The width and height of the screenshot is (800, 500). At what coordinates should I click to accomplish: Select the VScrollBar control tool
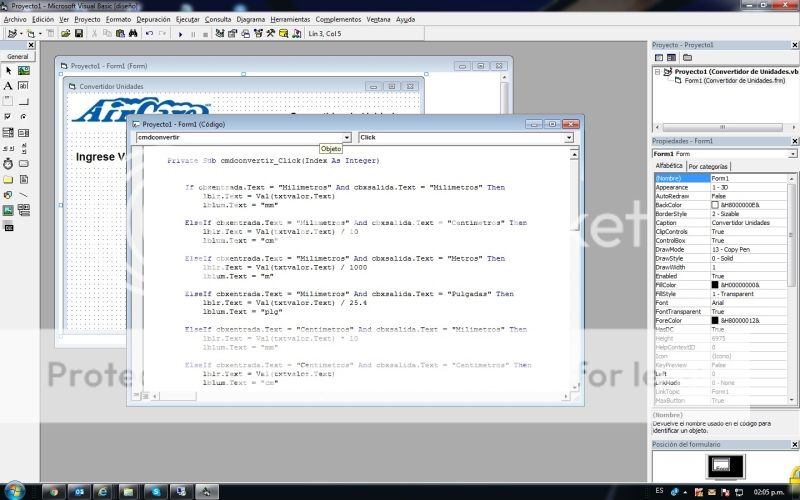(23, 148)
